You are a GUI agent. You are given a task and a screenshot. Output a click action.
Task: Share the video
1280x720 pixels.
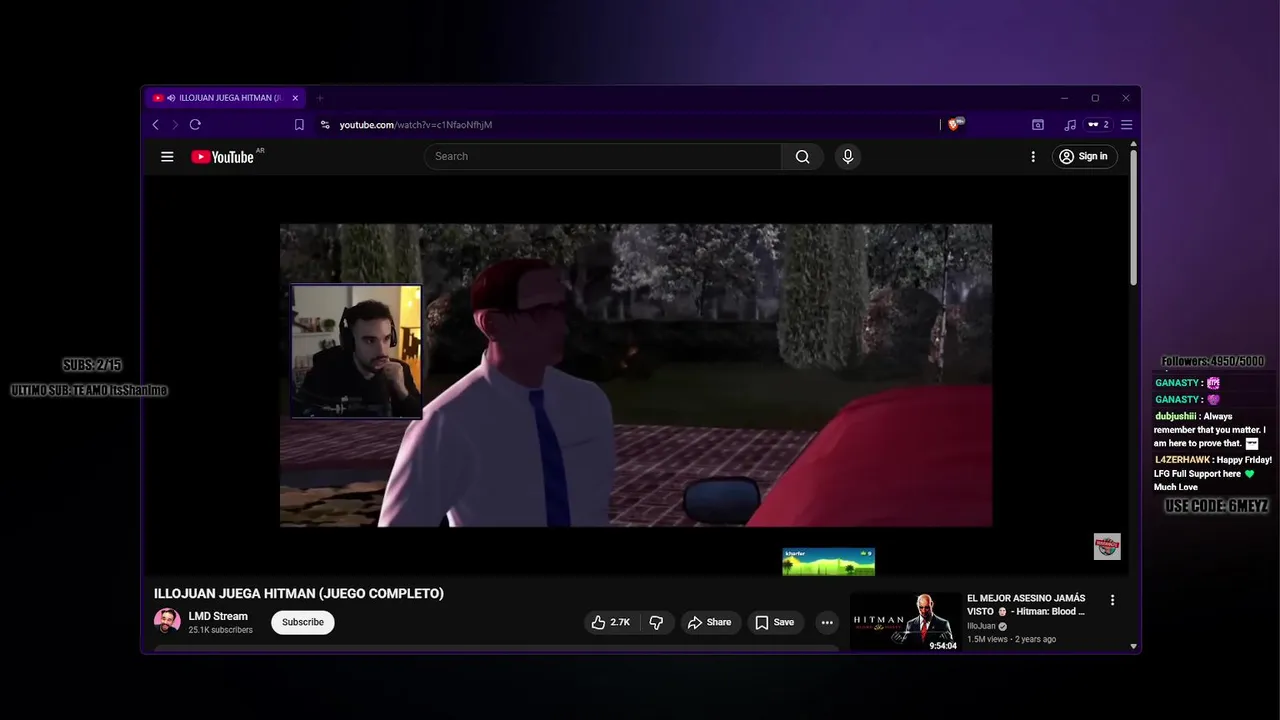pos(709,622)
